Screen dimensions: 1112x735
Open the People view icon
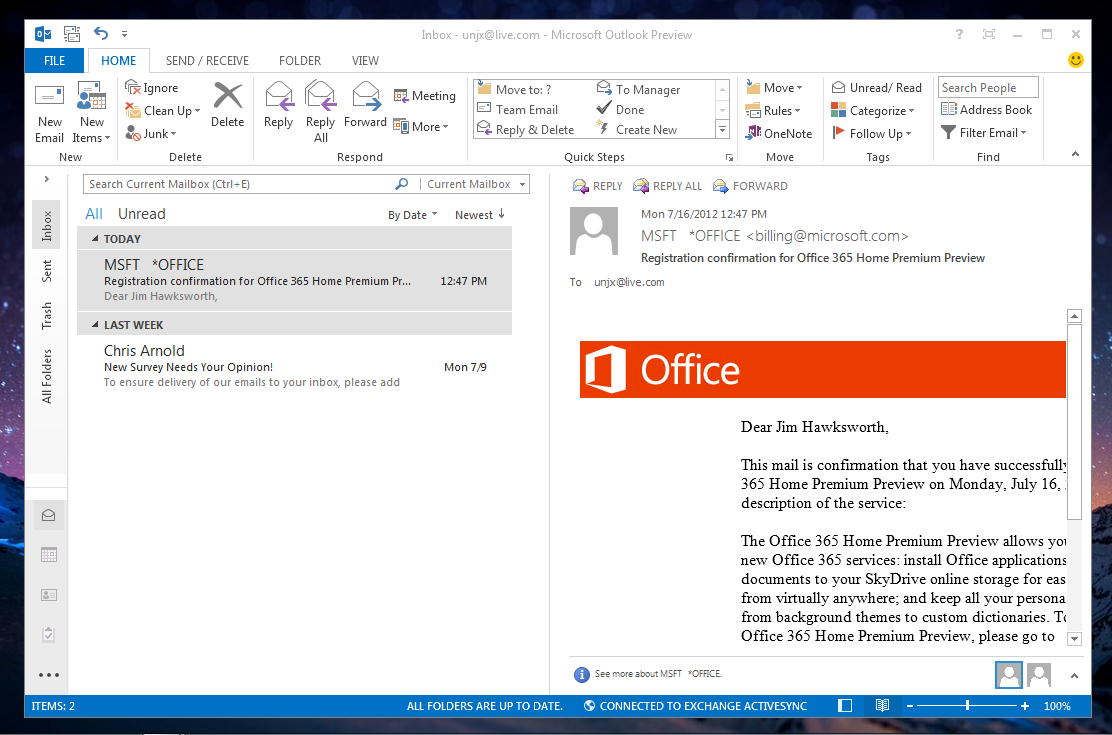(x=46, y=595)
